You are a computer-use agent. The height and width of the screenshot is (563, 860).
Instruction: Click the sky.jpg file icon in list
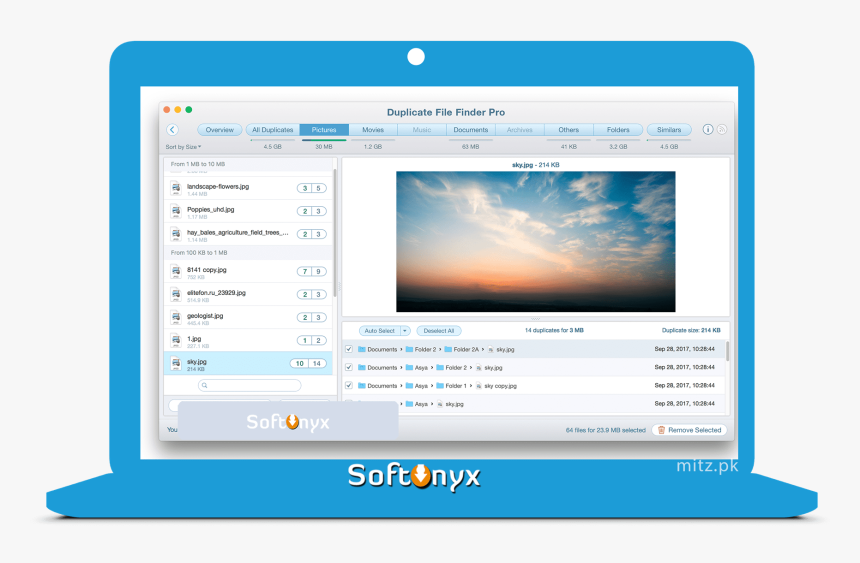tap(176, 363)
